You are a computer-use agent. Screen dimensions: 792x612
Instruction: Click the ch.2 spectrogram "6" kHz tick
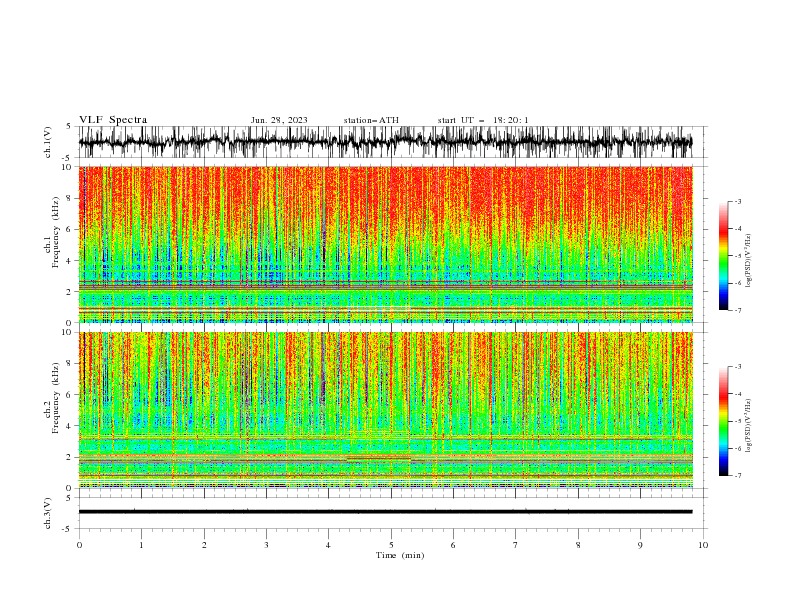click(x=69, y=395)
